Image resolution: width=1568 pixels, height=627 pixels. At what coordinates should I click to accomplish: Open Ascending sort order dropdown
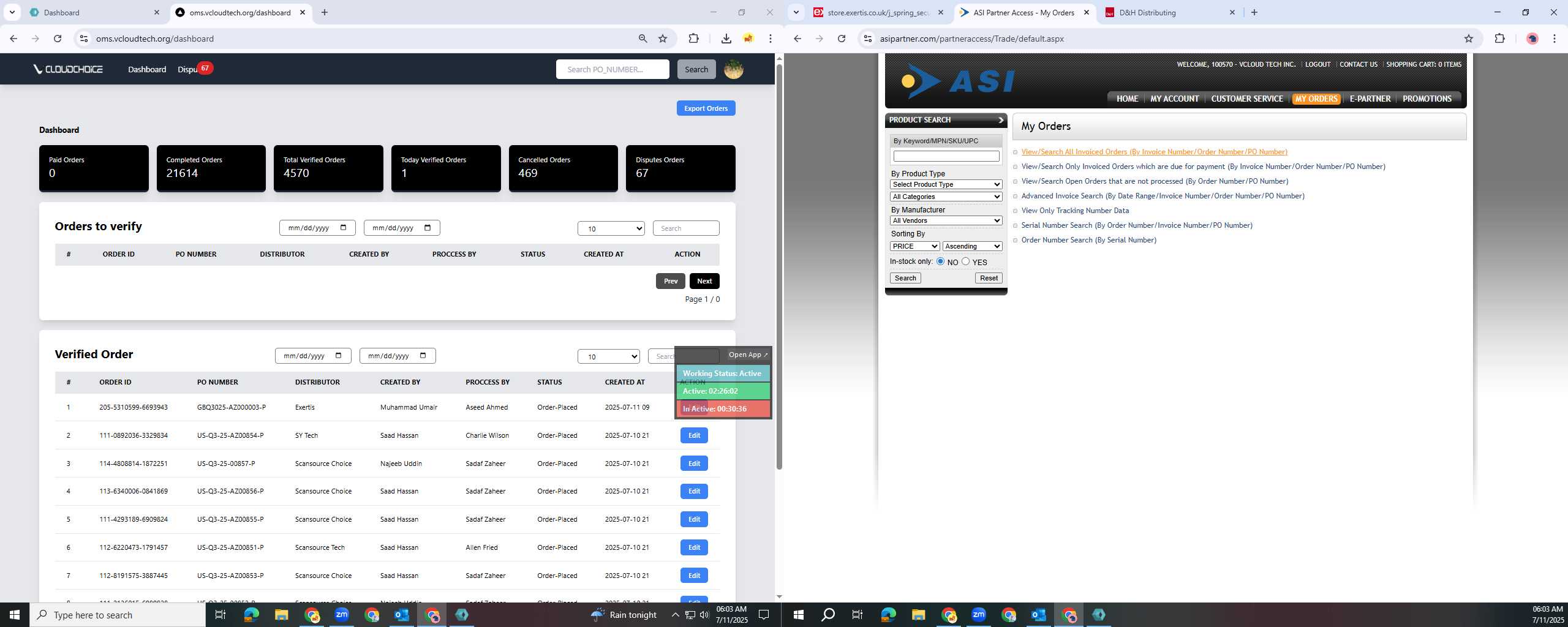click(x=972, y=246)
